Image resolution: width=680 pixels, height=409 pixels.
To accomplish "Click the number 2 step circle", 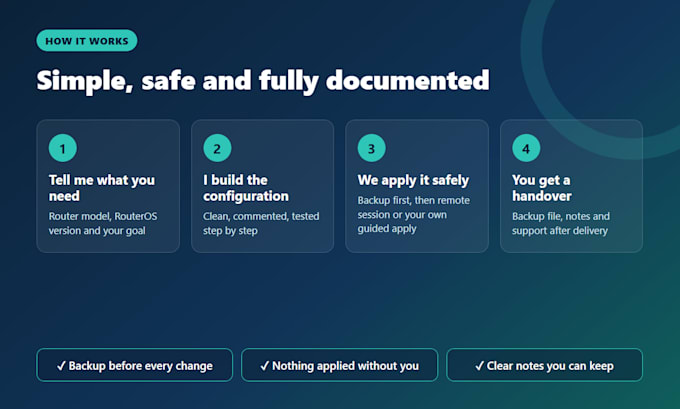I will (x=217, y=148).
